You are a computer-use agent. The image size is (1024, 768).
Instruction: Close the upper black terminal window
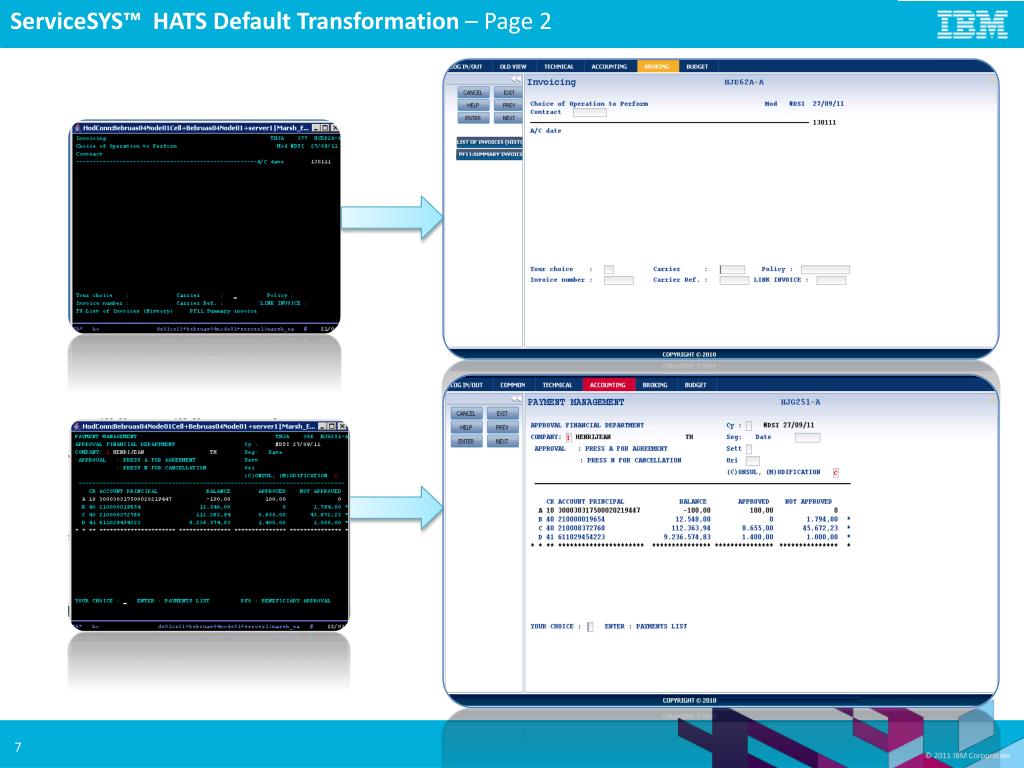tap(334, 128)
